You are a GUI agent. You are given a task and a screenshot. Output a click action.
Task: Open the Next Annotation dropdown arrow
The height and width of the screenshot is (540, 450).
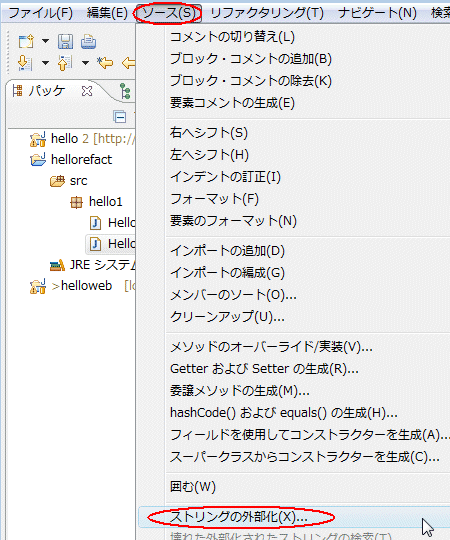[x=45, y=63]
